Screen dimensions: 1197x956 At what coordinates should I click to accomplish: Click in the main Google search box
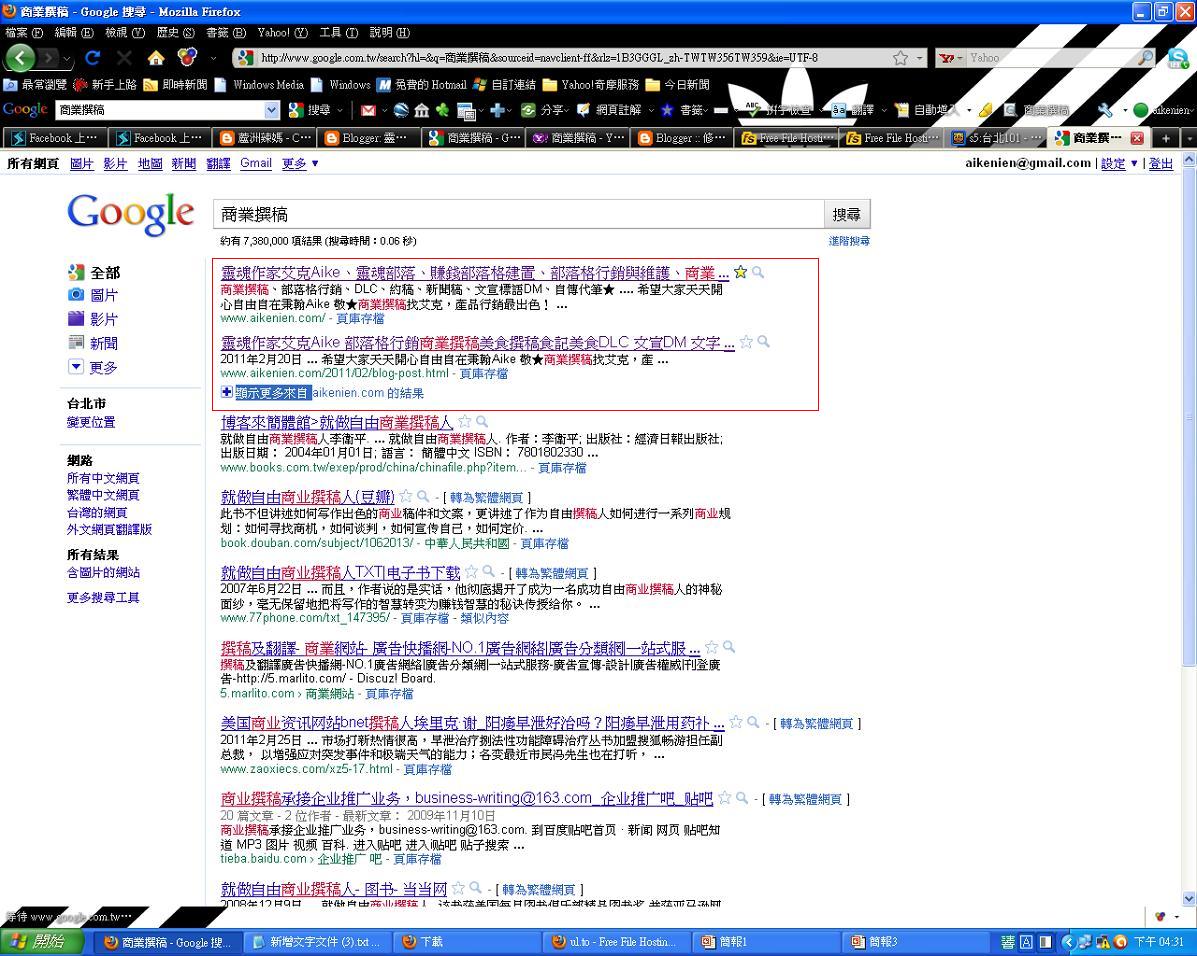pyautogui.click(x=519, y=215)
